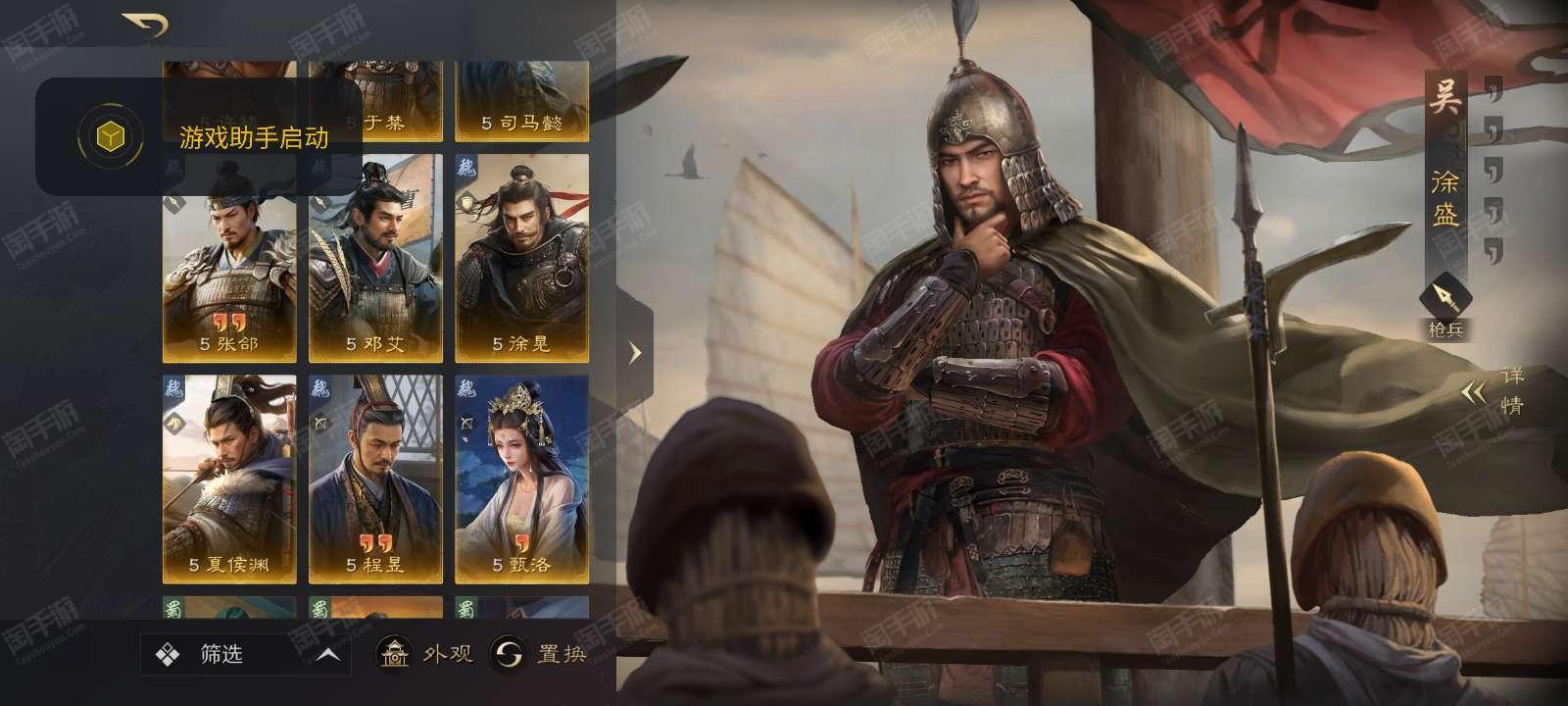Viewport: 1568px width, 706px height.
Task: Tap the 游戏助手启动 notification banner
Action: (x=199, y=136)
